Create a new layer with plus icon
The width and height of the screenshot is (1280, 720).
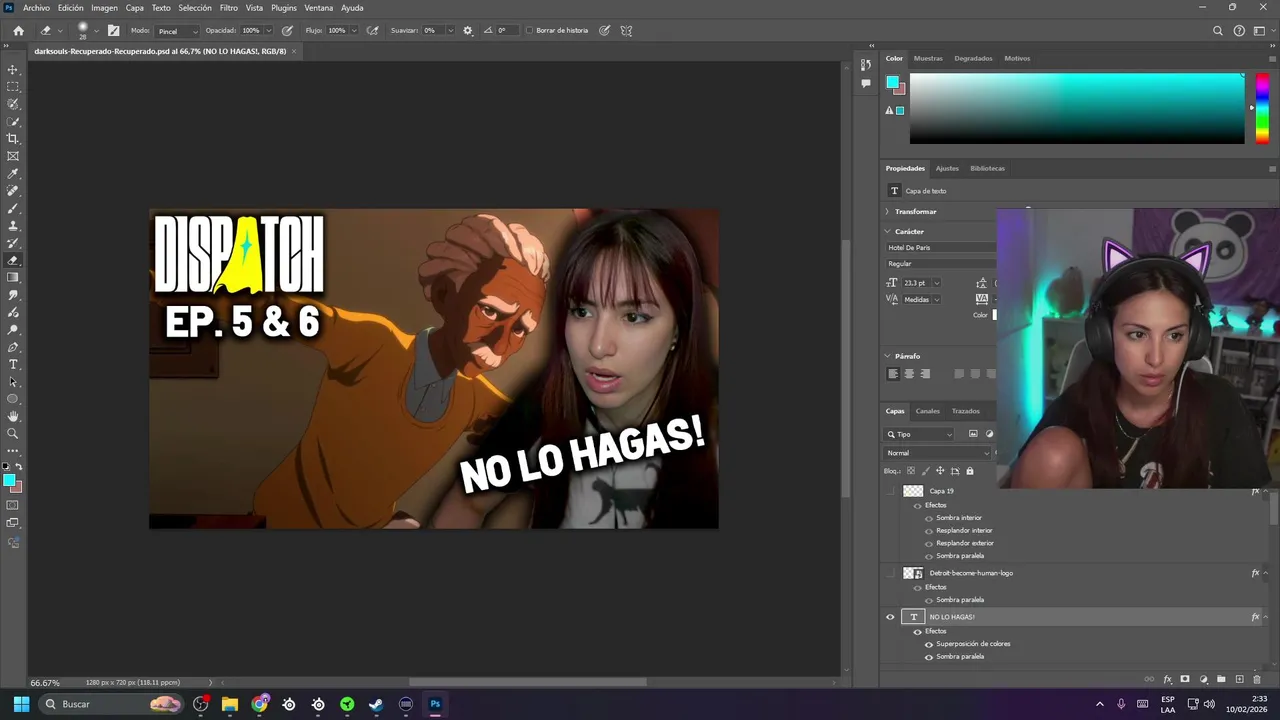coord(1239,679)
